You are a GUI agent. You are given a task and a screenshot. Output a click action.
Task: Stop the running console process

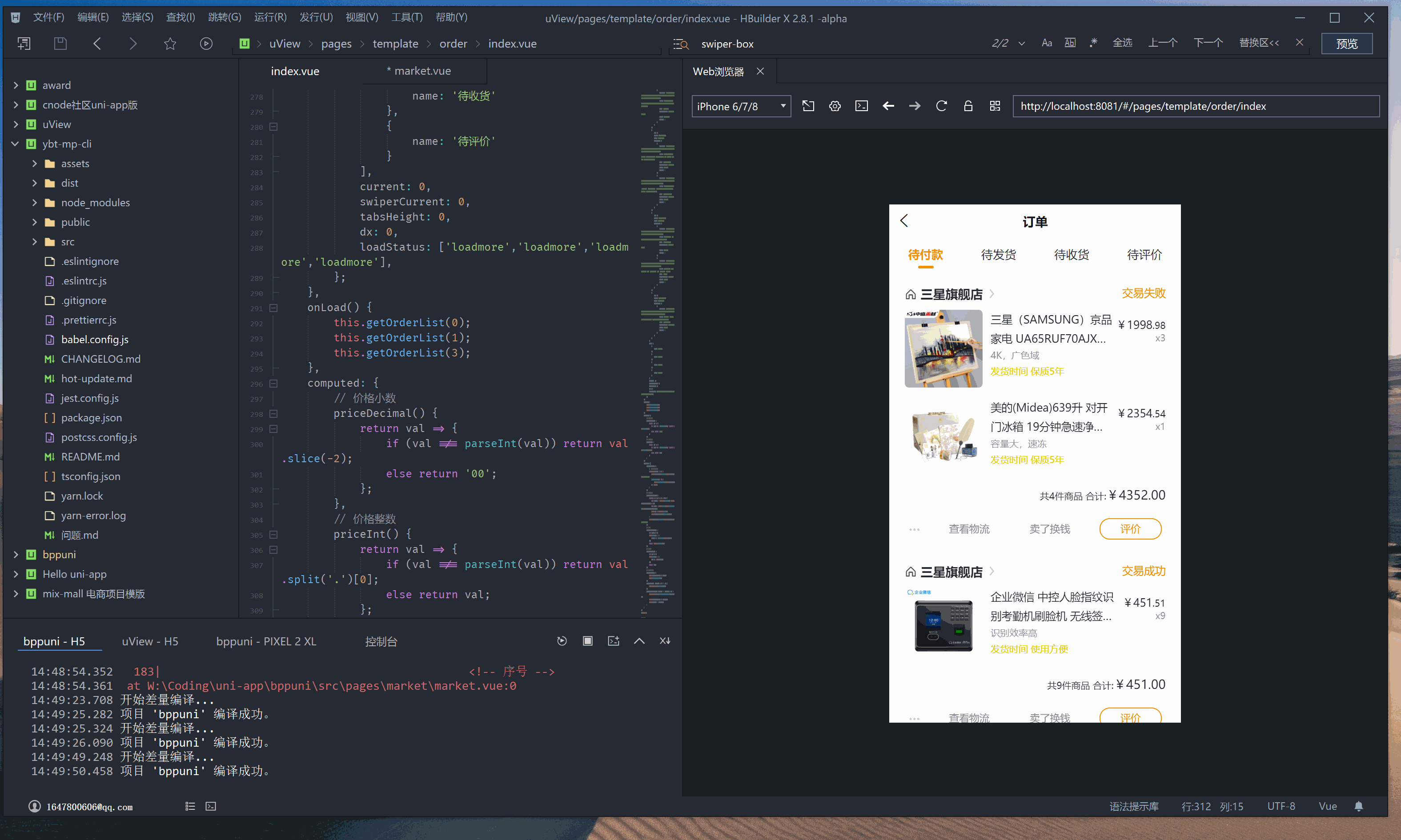click(x=588, y=641)
